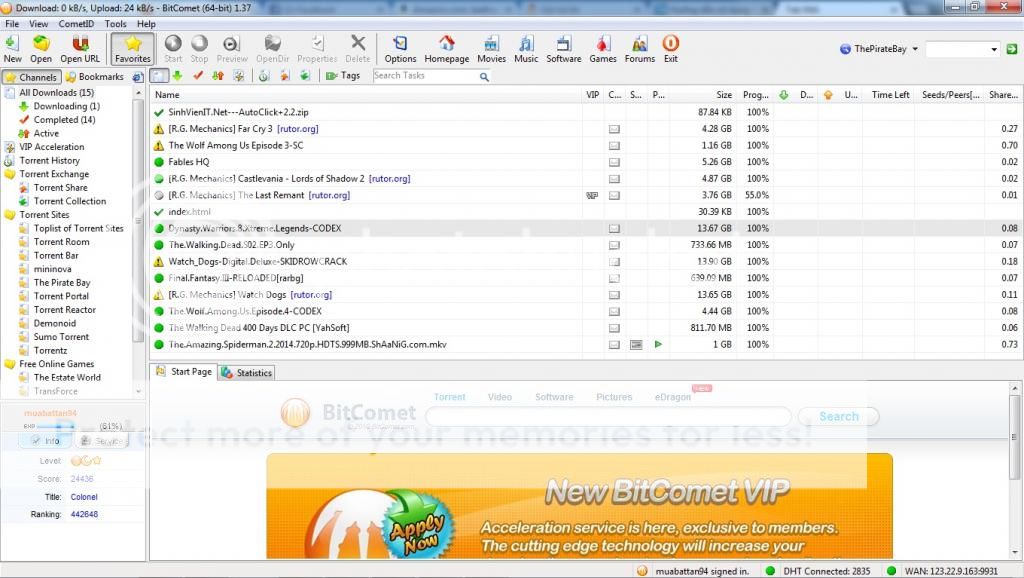Open the Options toolbar icon
Image resolution: width=1024 pixels, height=578 pixels.
[400, 50]
